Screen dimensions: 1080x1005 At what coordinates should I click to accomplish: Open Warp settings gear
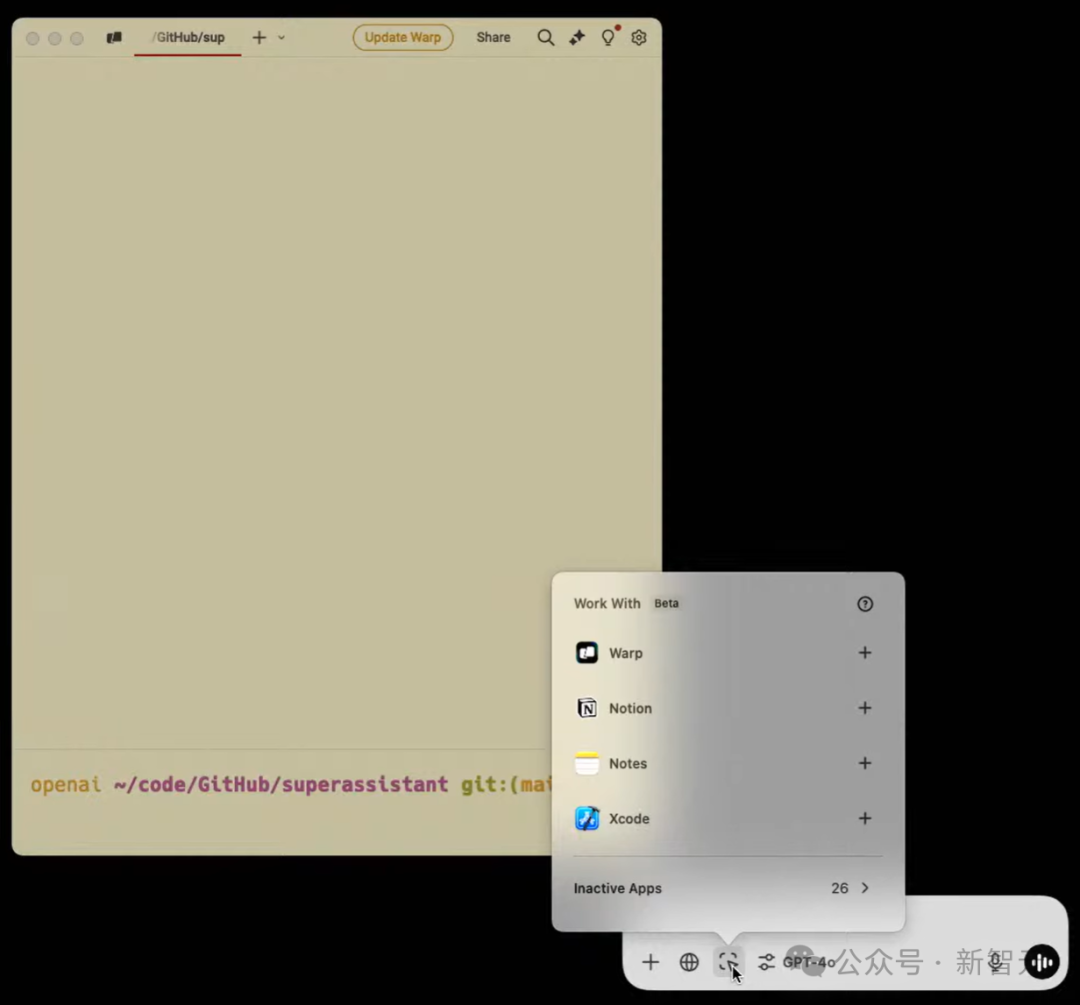point(639,37)
